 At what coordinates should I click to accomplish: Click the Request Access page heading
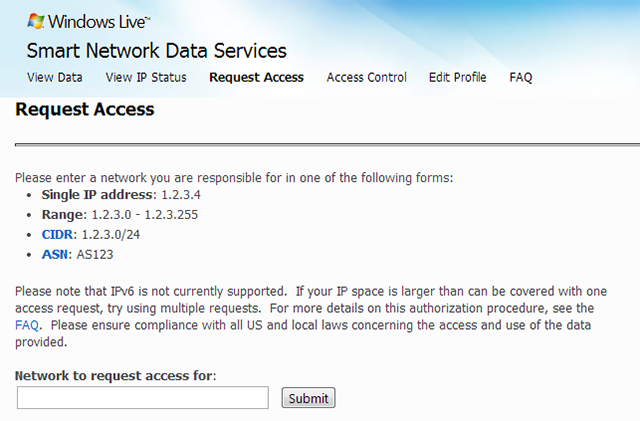click(85, 109)
